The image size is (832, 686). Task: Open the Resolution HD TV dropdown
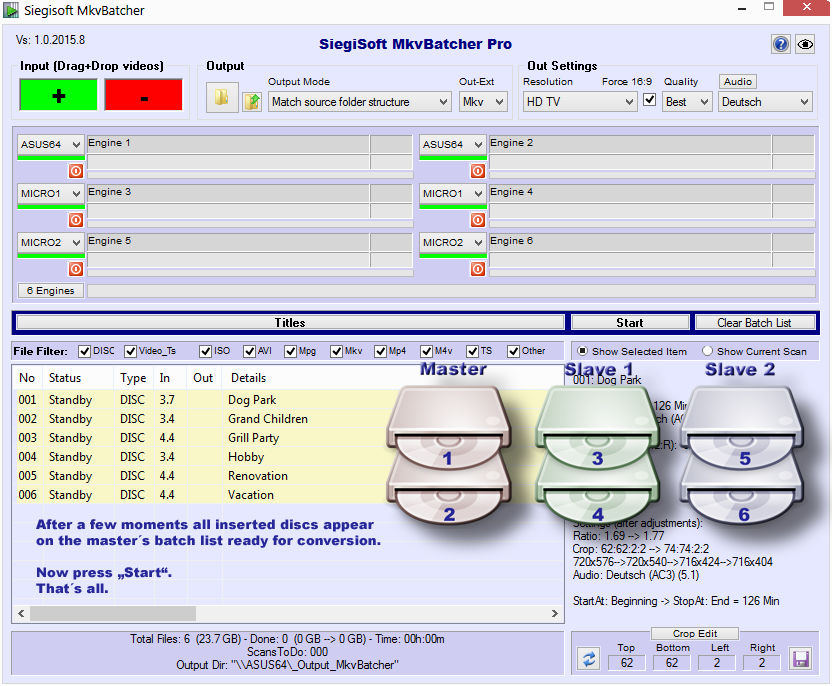(x=579, y=102)
